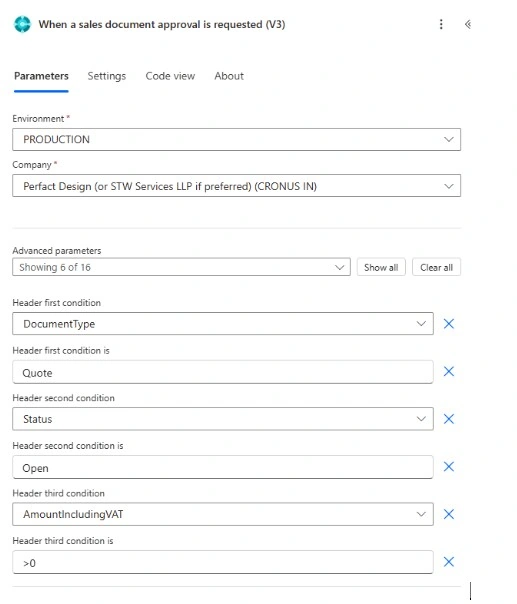Remove the Quote condition value field
Image resolution: width=517 pixels, height=604 pixels.
(449, 371)
